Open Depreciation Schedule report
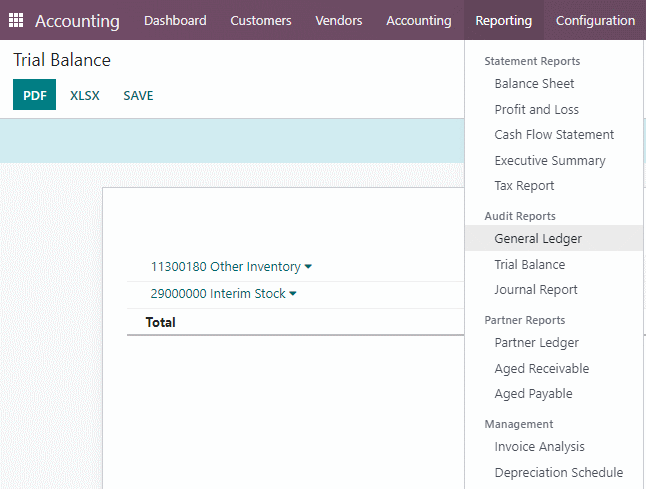Screen dimensions: 646x489 [559, 473]
